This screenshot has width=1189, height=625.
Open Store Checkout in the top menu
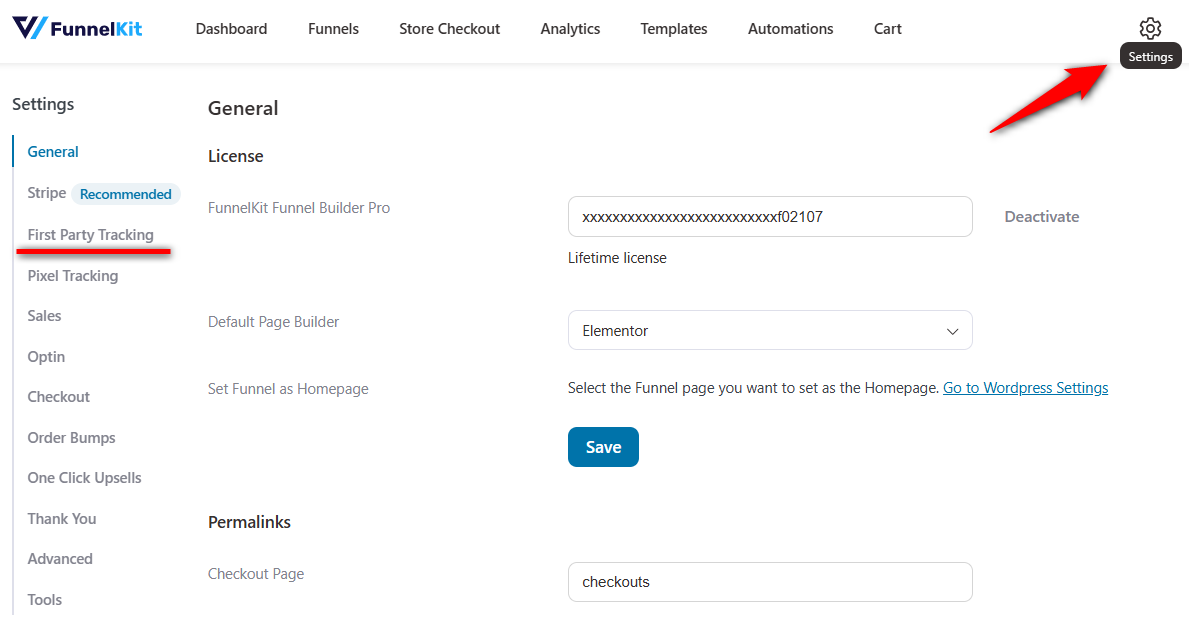[x=450, y=29]
